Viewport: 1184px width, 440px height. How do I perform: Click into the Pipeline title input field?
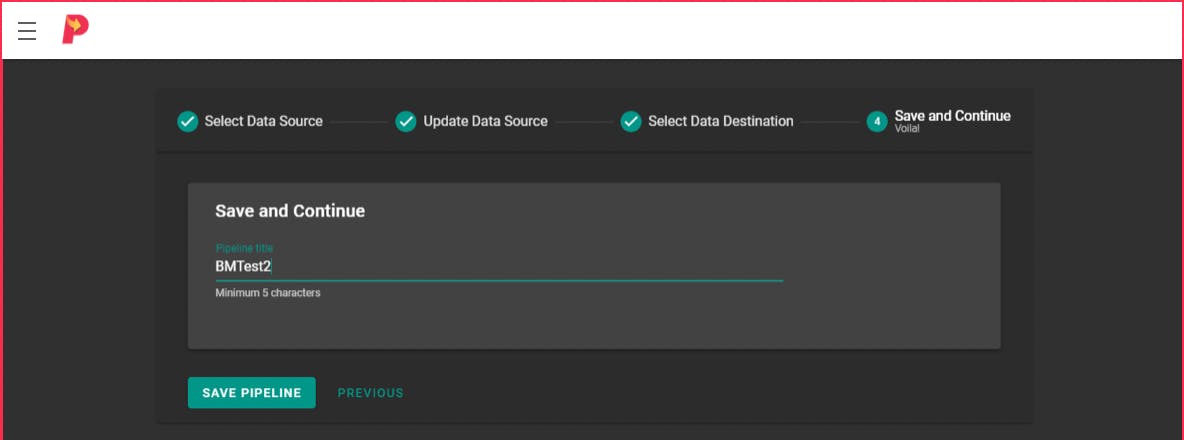[498, 267]
